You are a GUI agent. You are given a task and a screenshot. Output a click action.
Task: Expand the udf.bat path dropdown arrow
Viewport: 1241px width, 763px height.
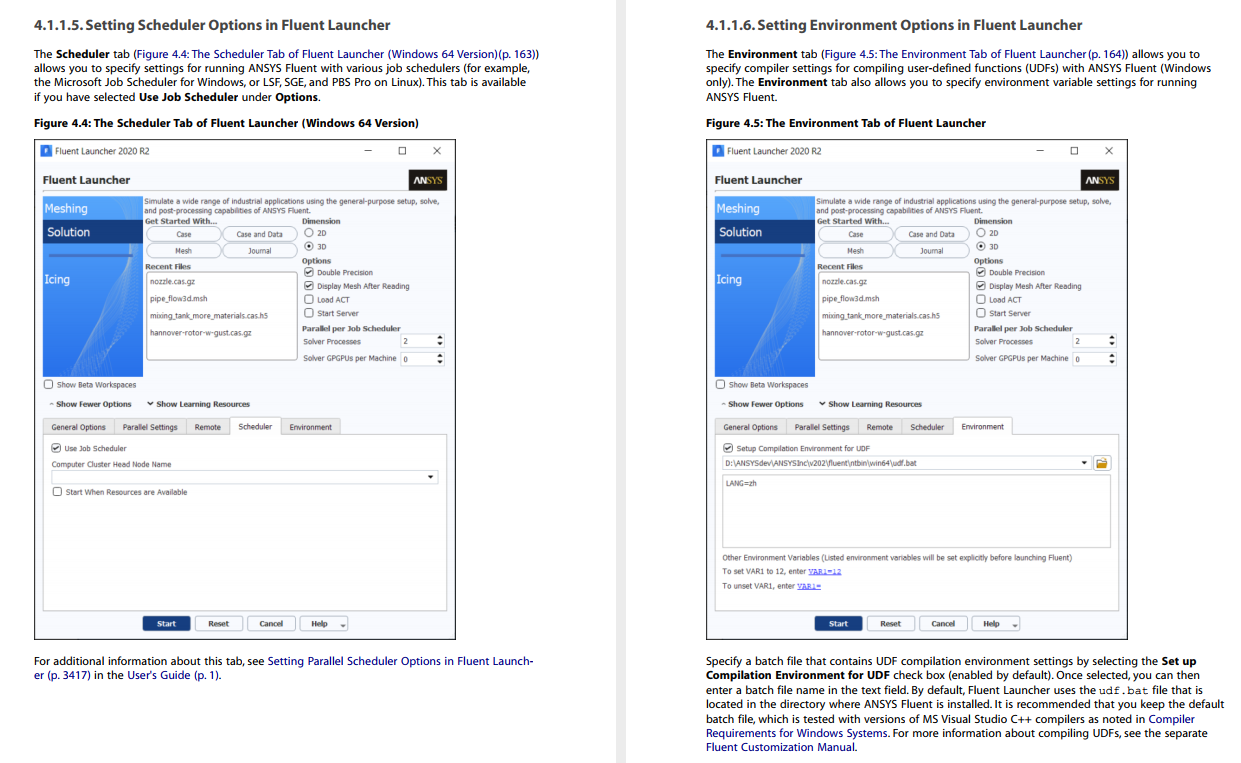point(1084,463)
